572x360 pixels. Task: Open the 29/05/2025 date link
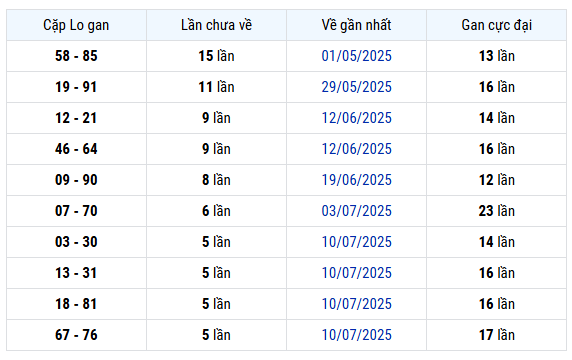(x=356, y=87)
